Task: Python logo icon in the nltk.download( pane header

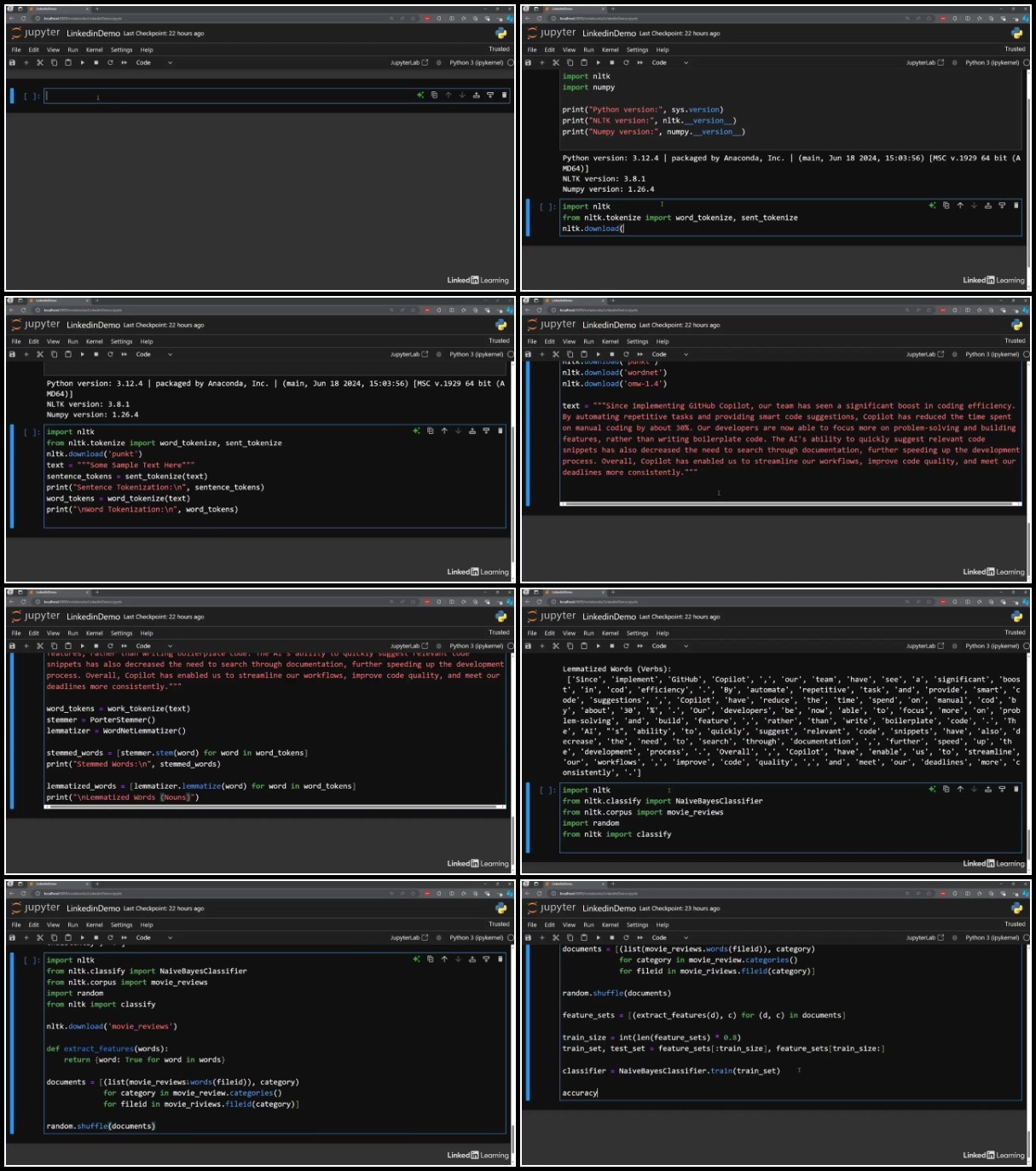Action: [x=1016, y=33]
